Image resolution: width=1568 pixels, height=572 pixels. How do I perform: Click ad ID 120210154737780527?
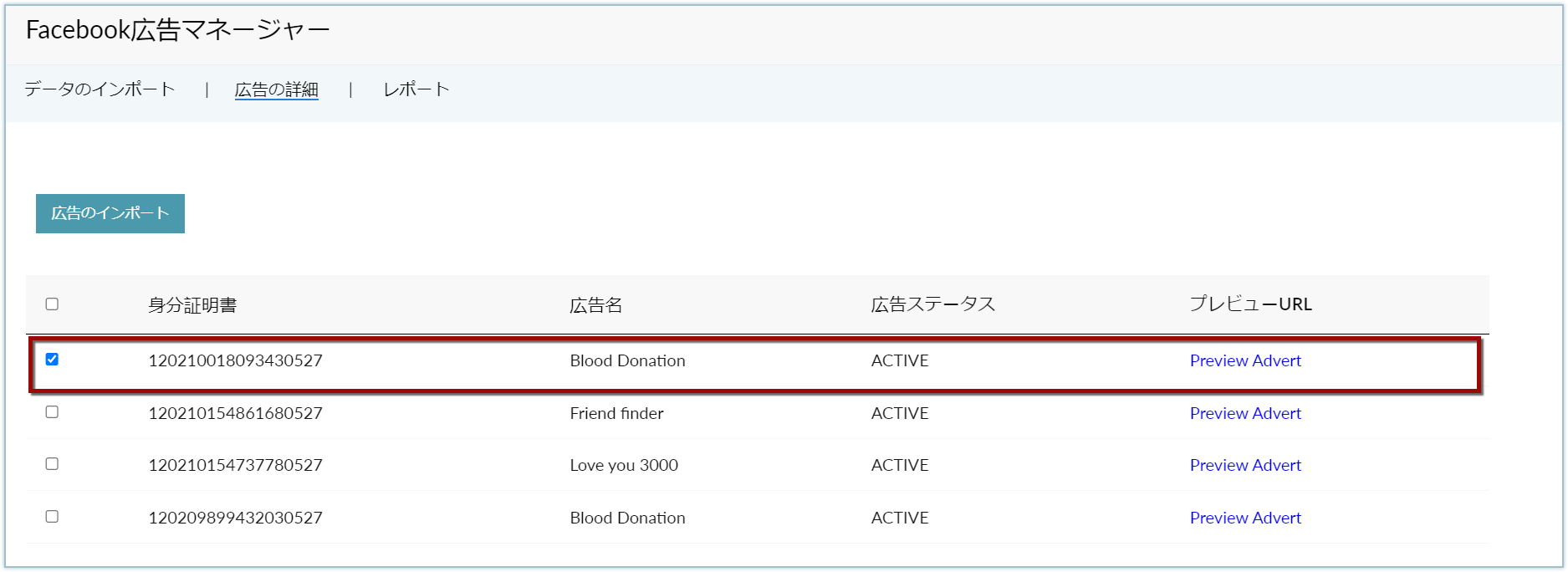pos(235,465)
